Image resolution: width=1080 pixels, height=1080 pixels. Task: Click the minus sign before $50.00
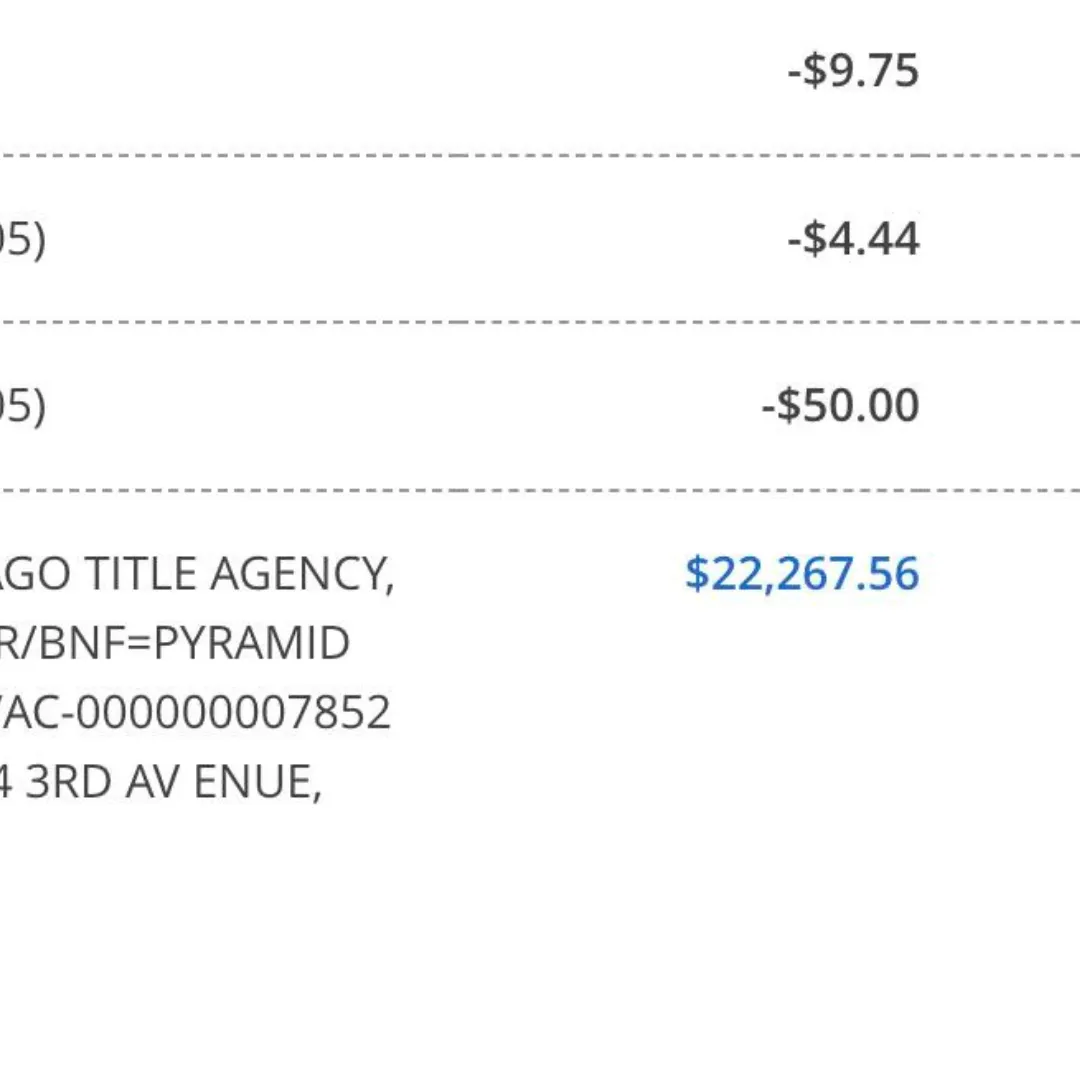(769, 406)
